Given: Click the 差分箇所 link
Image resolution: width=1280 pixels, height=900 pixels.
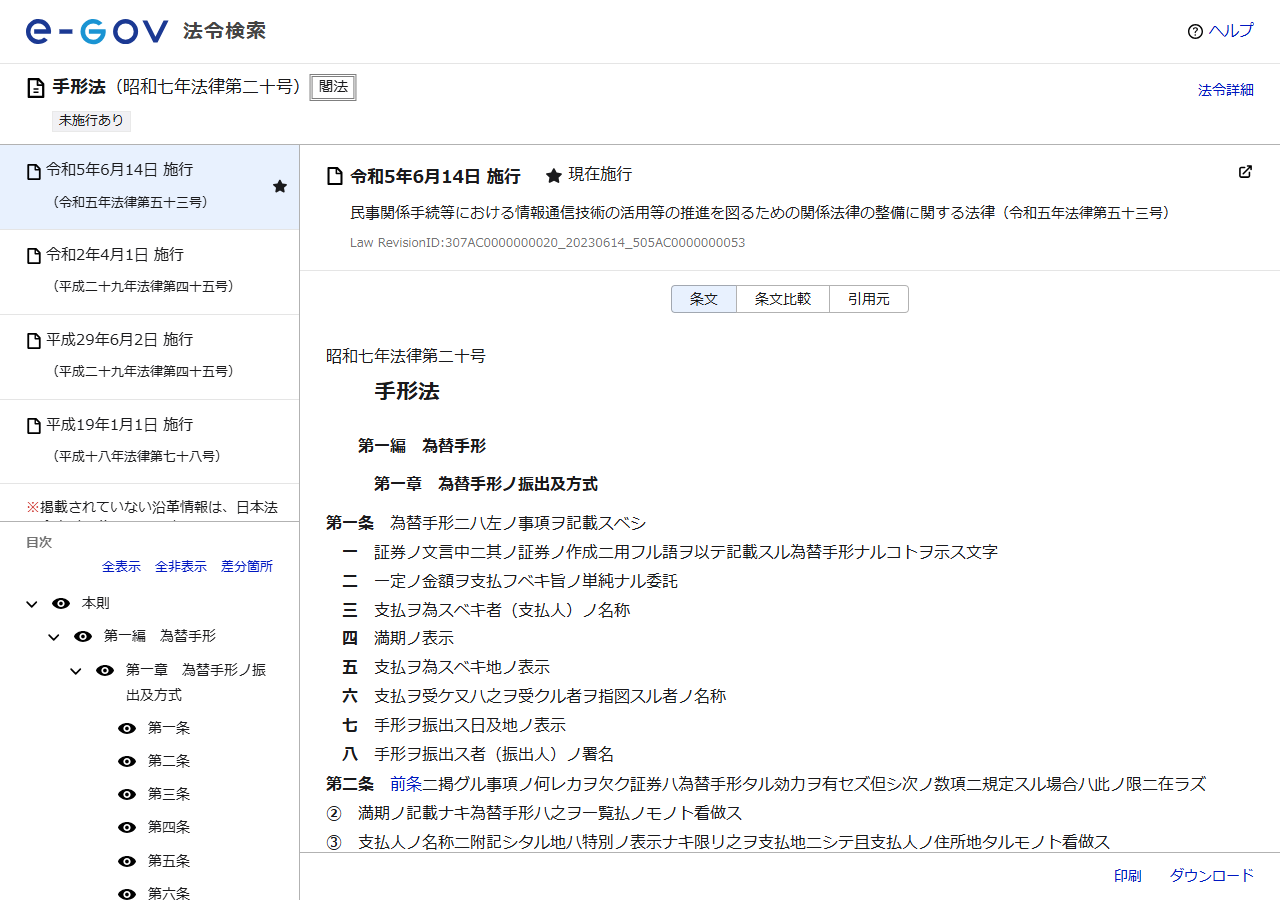Looking at the screenshot, I should pos(247,566).
